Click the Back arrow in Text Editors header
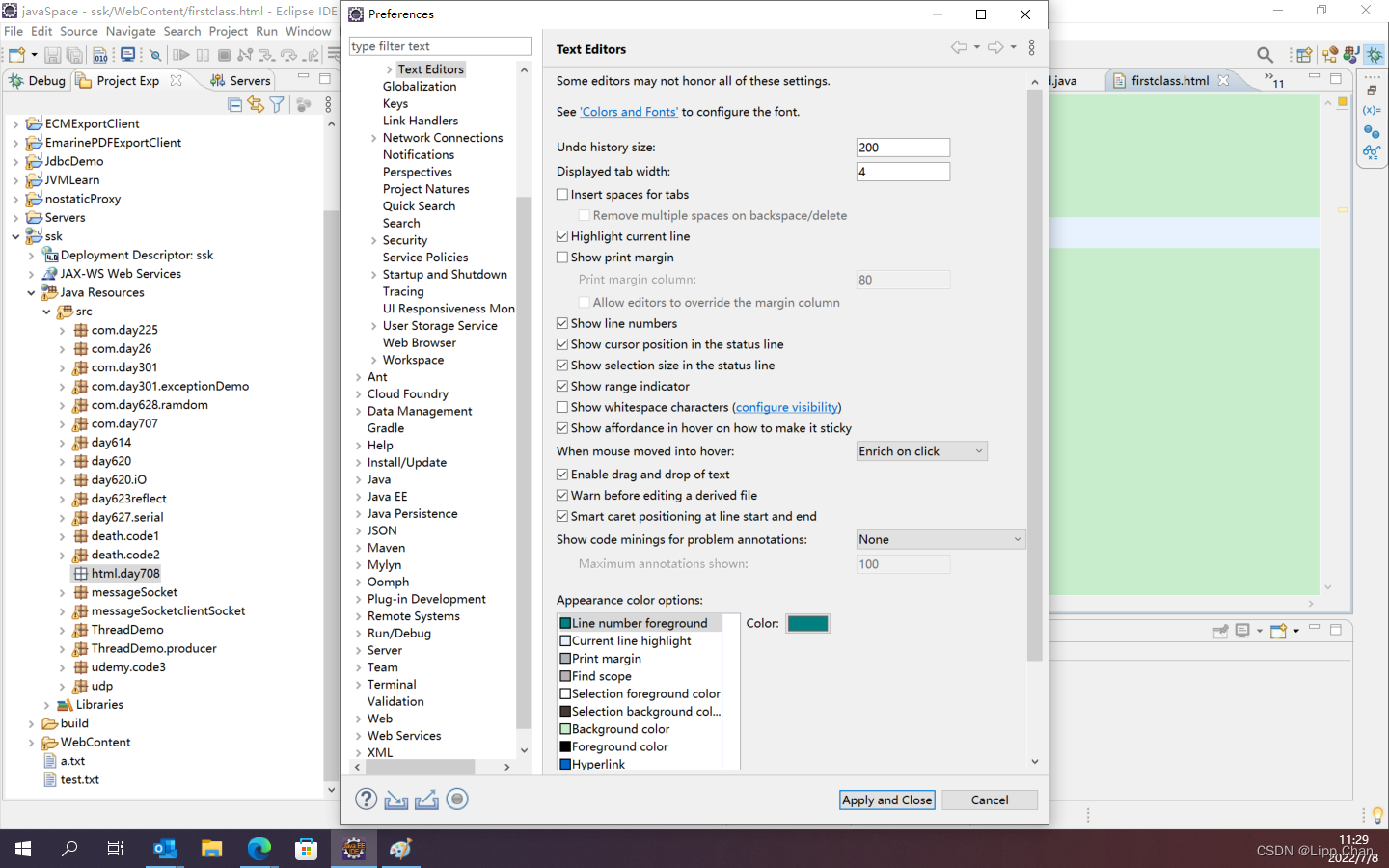The image size is (1389, 868). click(959, 47)
